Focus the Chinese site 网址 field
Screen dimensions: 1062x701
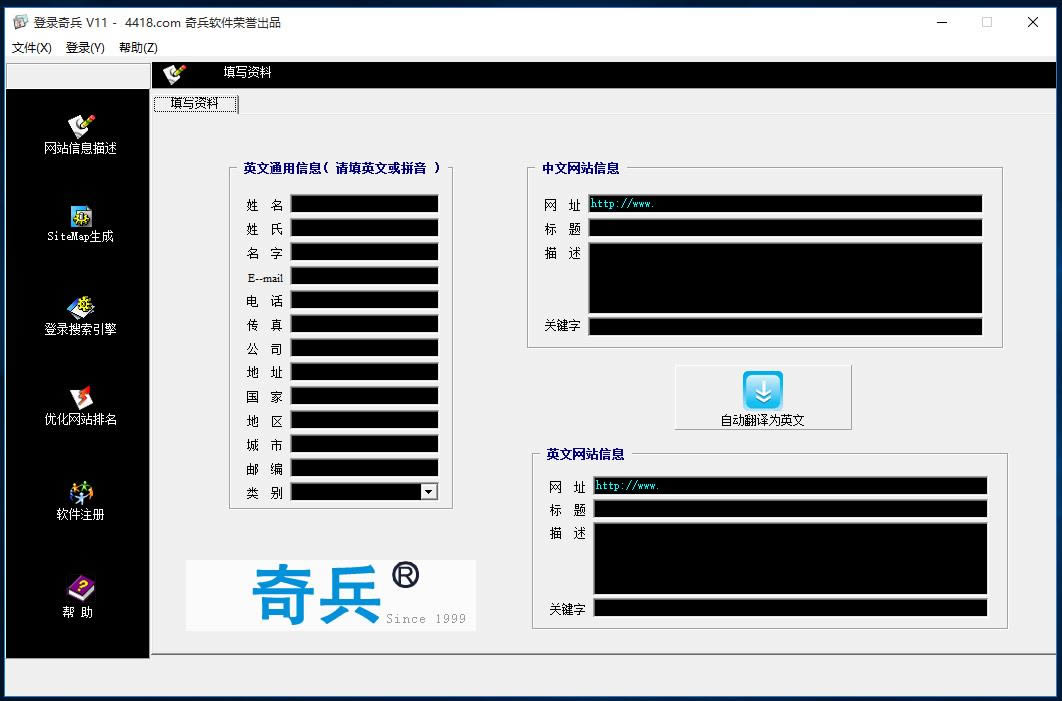pyautogui.click(x=785, y=204)
